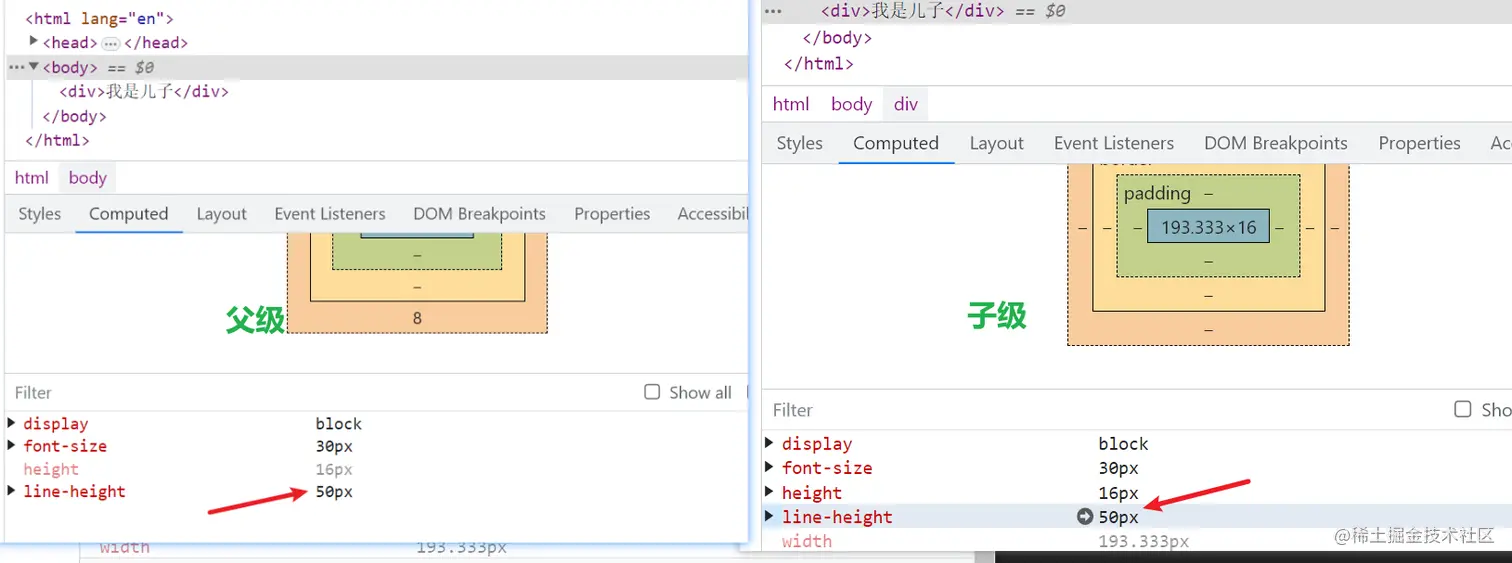This screenshot has width=1512, height=563.
Task: Select html breadcrumb in right panel
Action: point(791,104)
